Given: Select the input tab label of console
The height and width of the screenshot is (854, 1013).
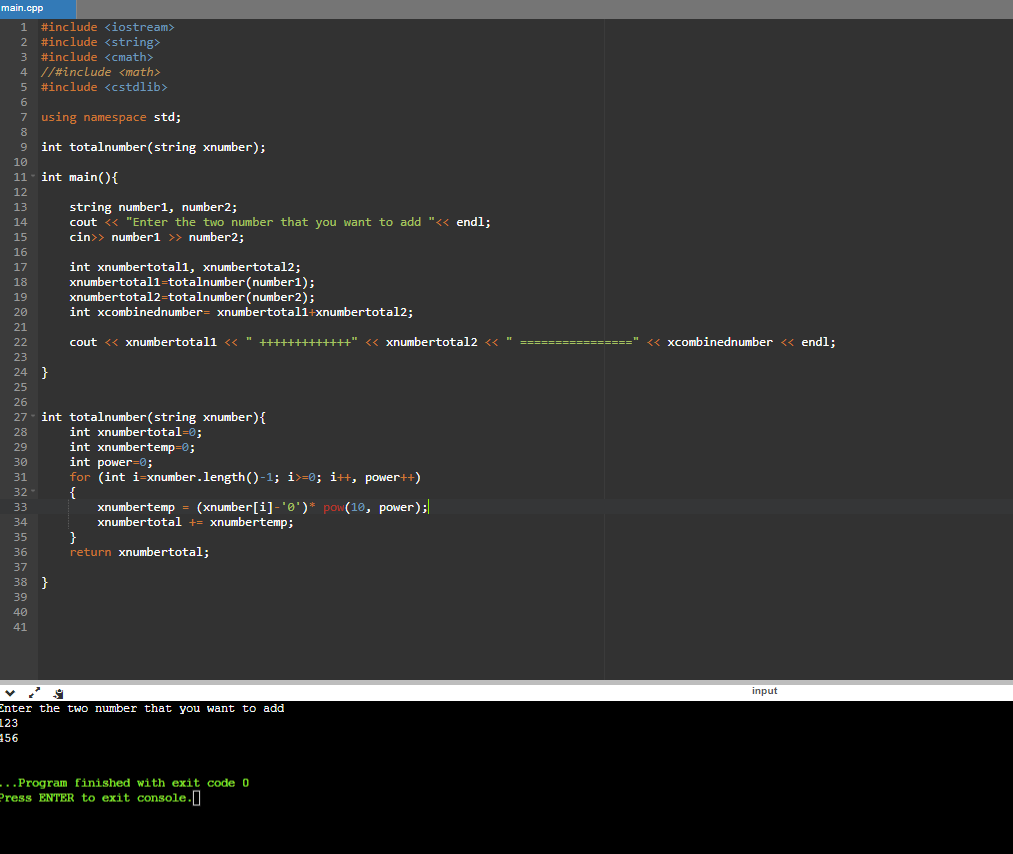Looking at the screenshot, I should 764,691.
